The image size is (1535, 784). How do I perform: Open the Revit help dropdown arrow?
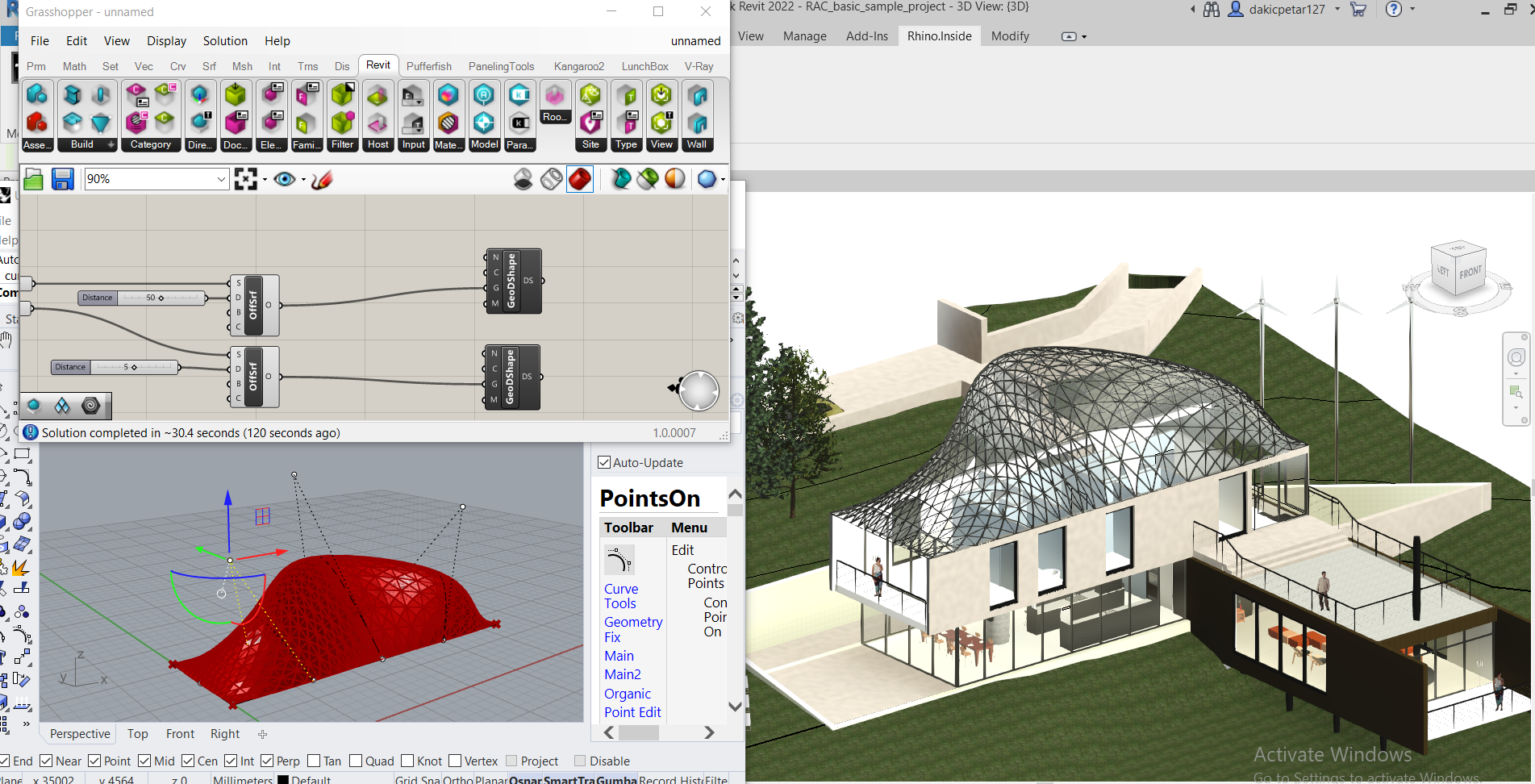[x=1412, y=9]
